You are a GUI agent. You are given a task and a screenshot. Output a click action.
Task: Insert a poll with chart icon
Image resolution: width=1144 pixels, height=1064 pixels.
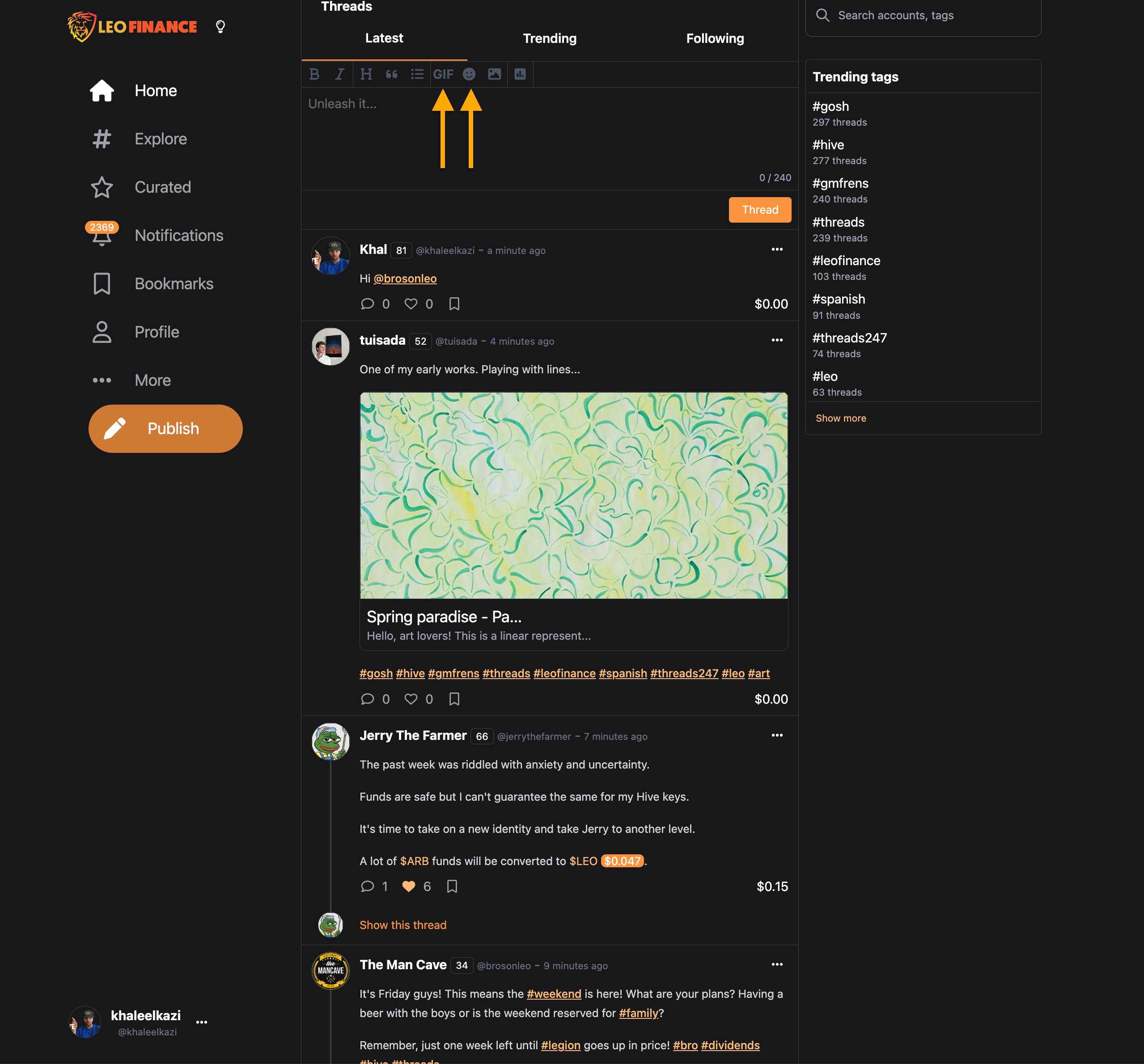coord(520,74)
